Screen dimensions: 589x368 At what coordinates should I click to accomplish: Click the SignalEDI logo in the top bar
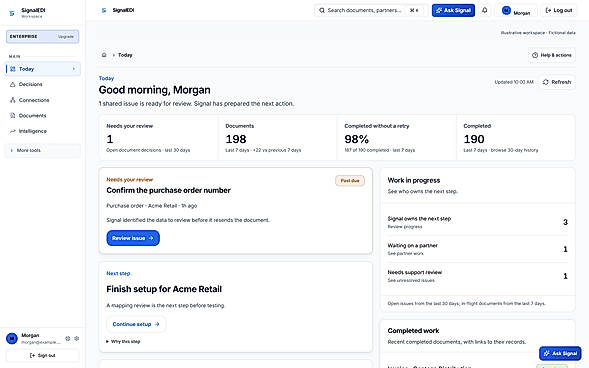point(104,10)
